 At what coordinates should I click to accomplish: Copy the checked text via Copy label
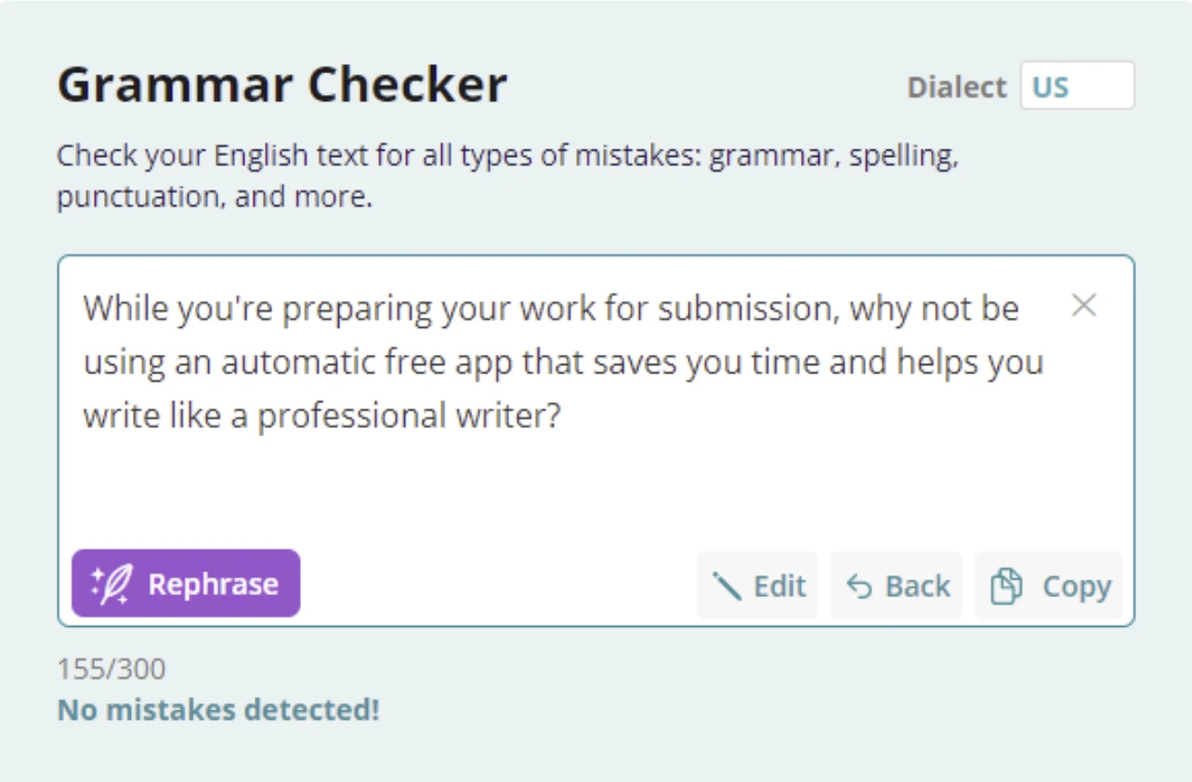pos(1076,586)
